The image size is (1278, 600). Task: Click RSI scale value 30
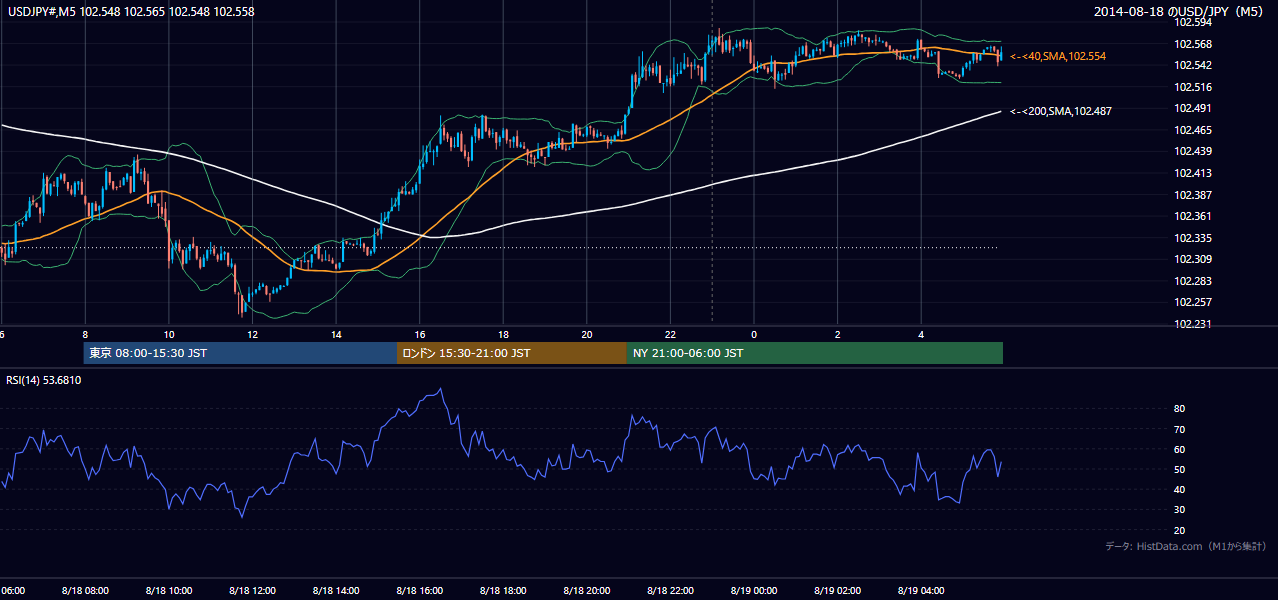click(x=1179, y=510)
